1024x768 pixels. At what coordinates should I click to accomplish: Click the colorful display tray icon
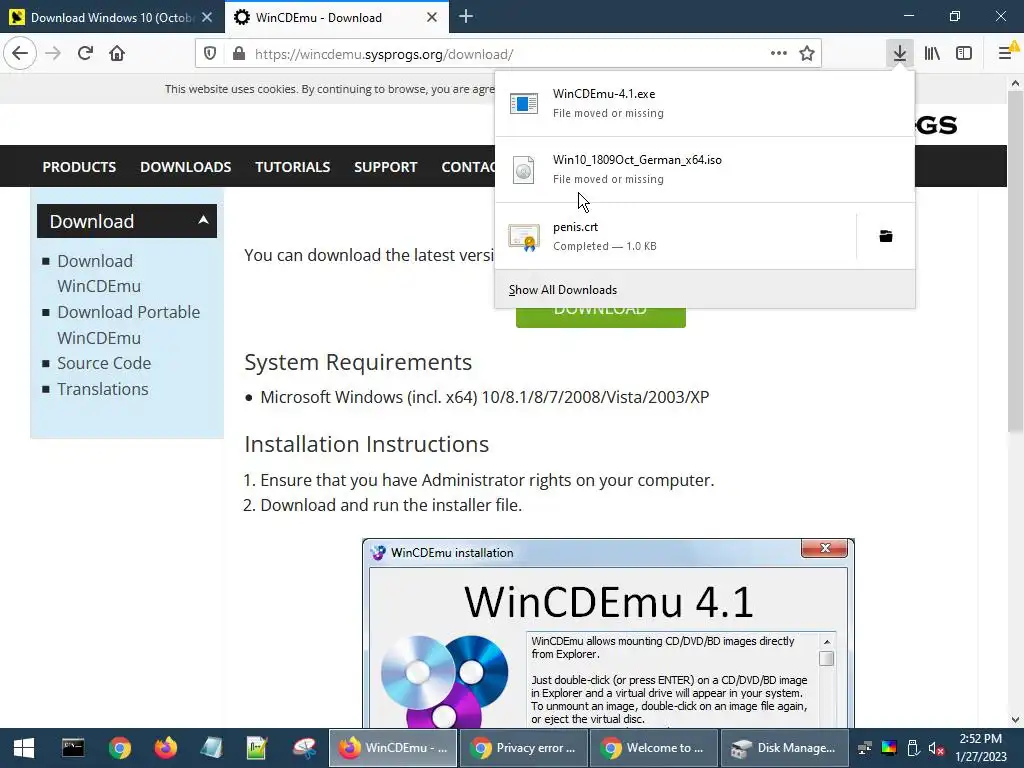(x=889, y=748)
